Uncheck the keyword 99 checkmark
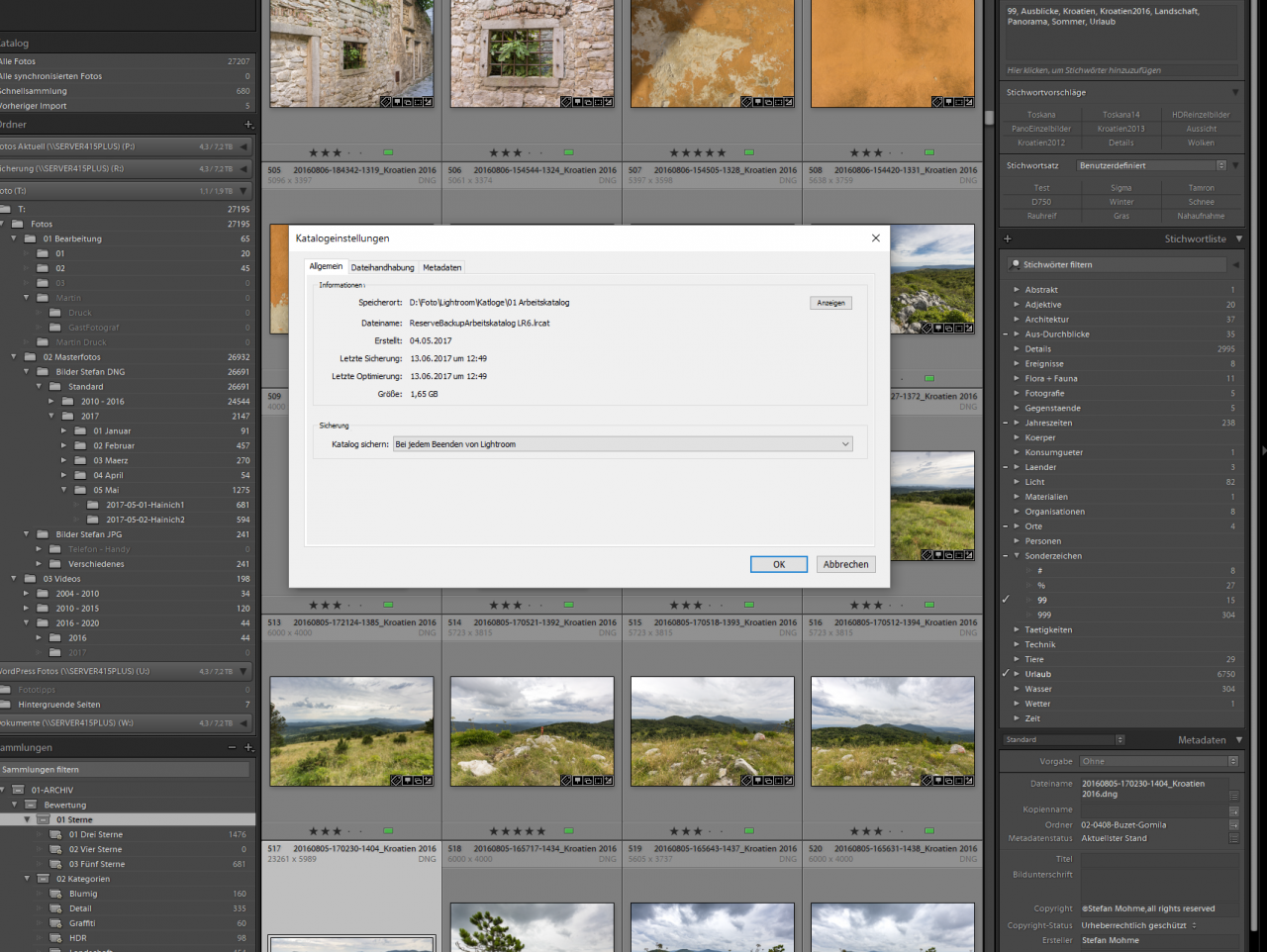1267x952 pixels. [x=1006, y=600]
